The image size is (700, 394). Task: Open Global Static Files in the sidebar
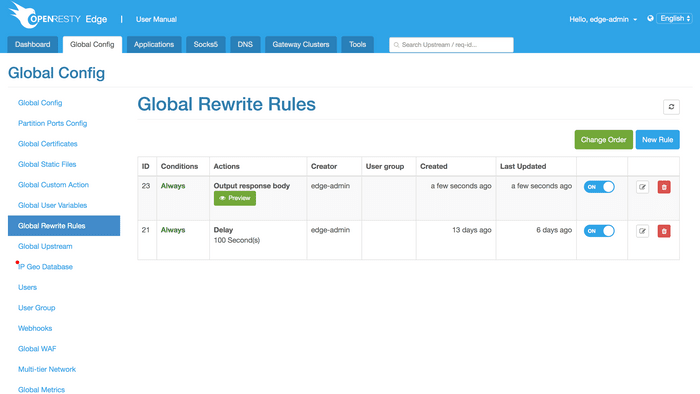point(47,164)
